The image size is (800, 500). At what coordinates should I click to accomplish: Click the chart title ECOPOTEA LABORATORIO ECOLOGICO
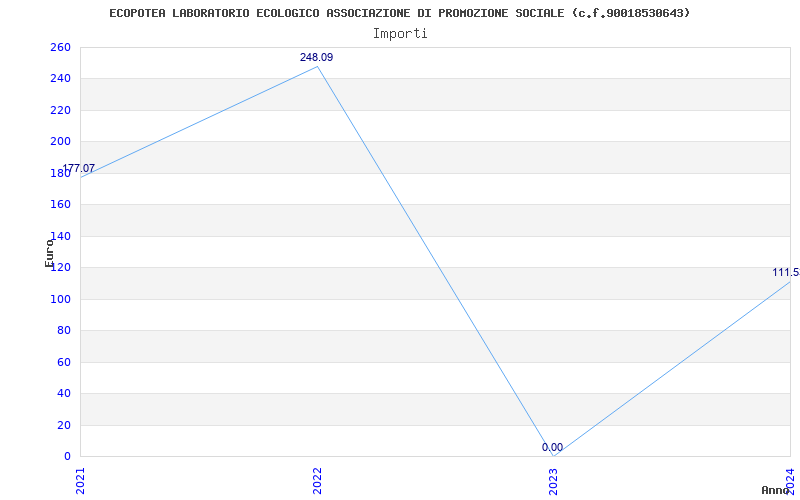tap(399, 13)
